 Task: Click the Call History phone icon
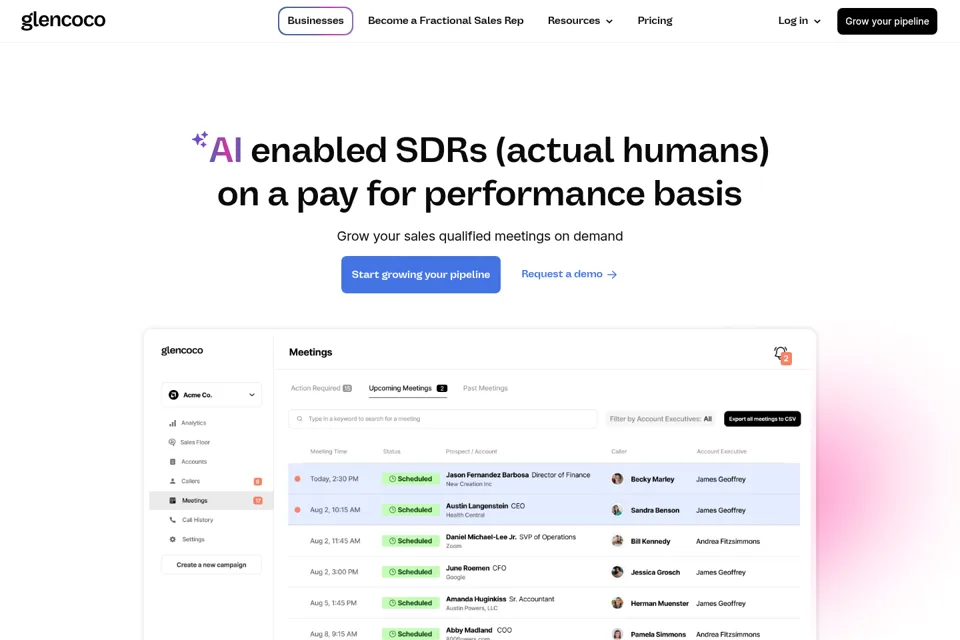[173, 520]
